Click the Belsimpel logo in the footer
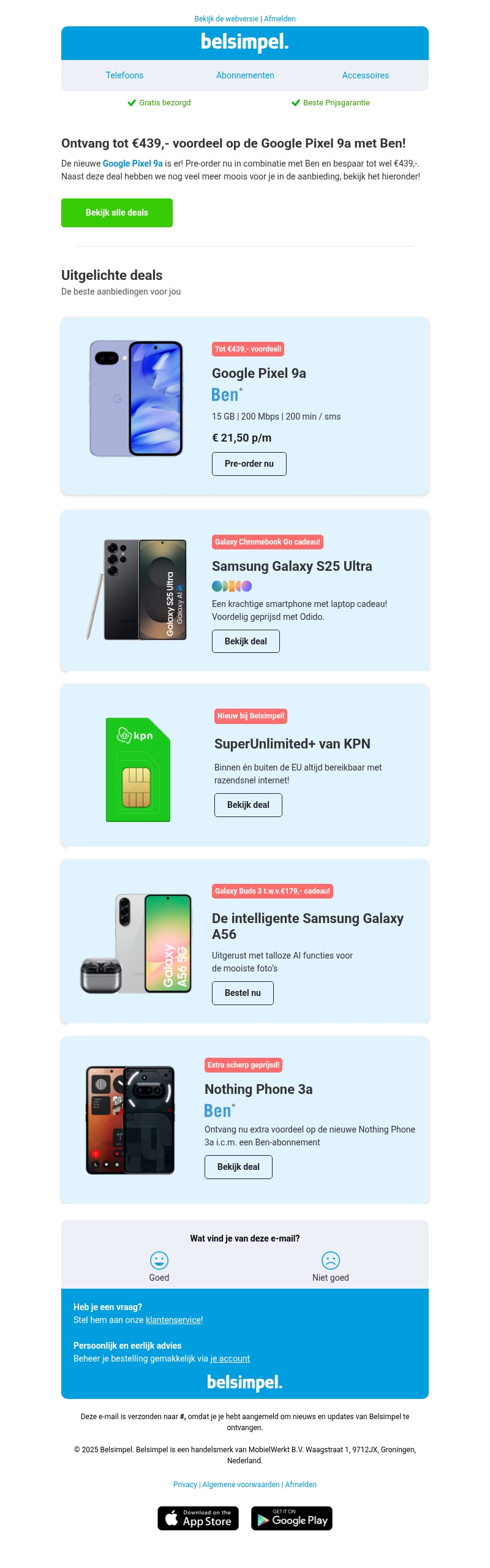 pyautogui.click(x=245, y=1382)
